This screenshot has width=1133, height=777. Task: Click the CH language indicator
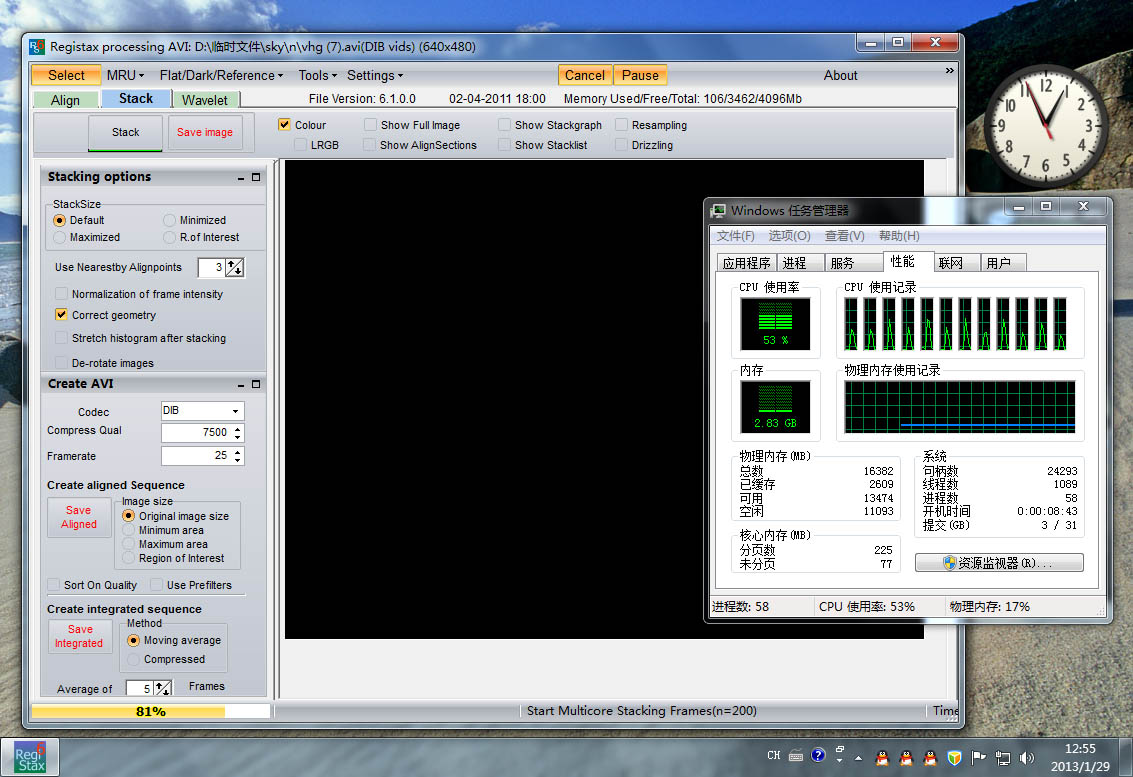pos(773,756)
